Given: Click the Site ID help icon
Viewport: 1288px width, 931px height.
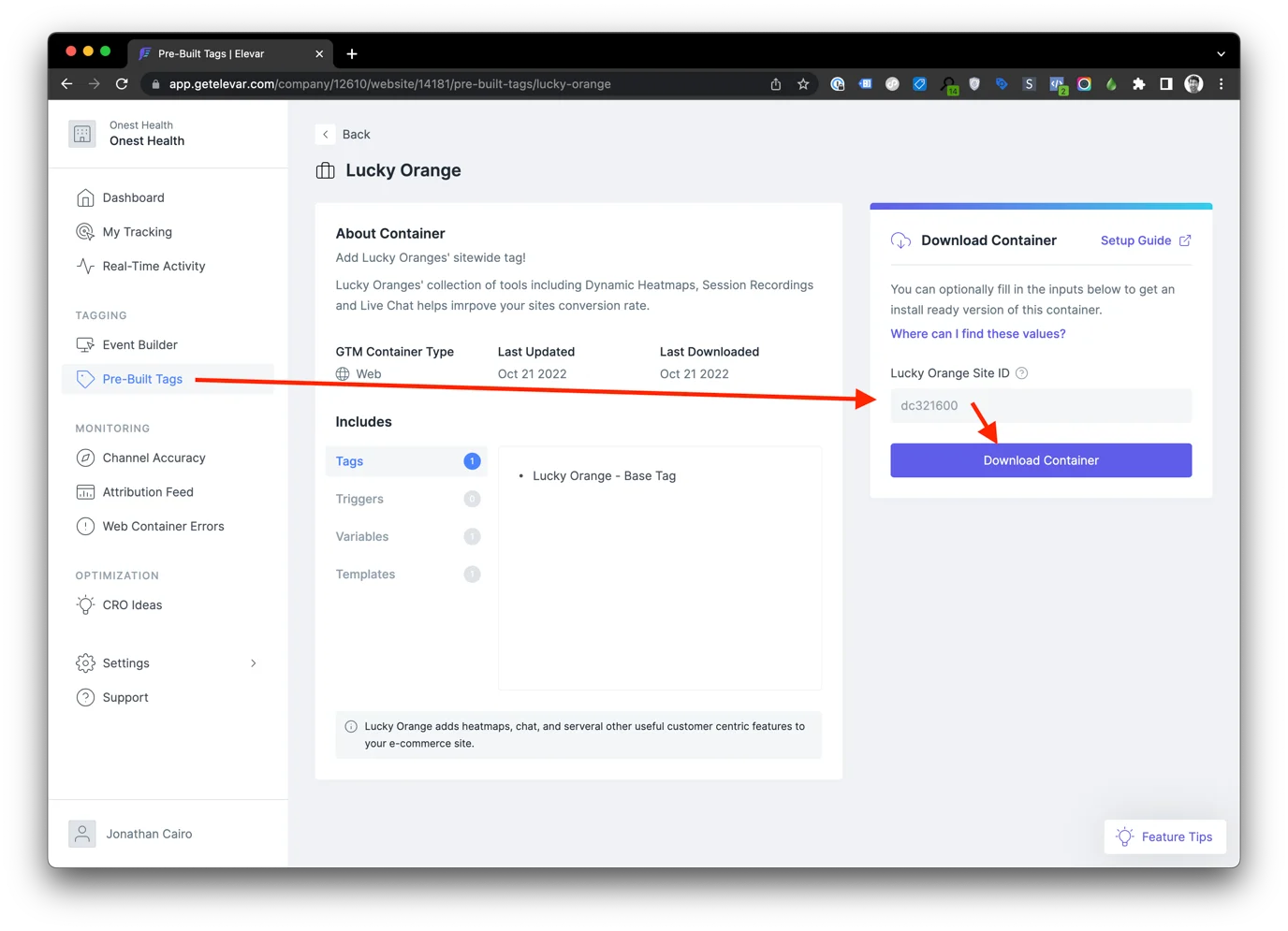Looking at the screenshot, I should point(1021,373).
